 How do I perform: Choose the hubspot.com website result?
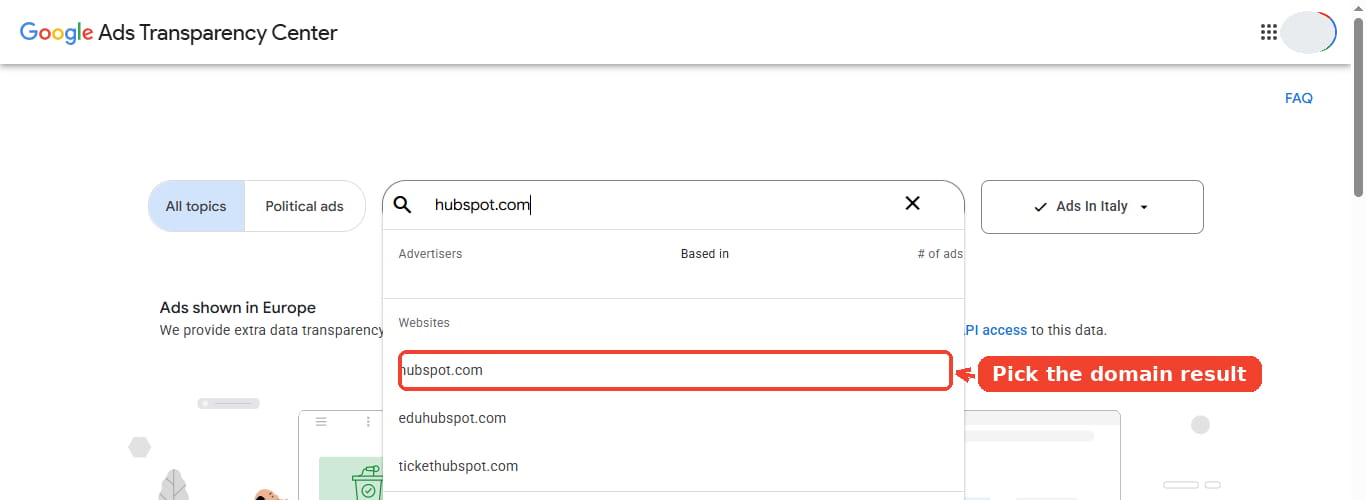674,370
